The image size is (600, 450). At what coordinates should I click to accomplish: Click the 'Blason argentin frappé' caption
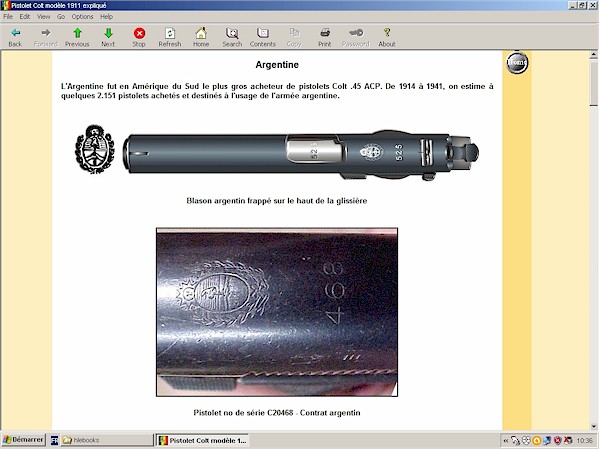click(x=277, y=201)
